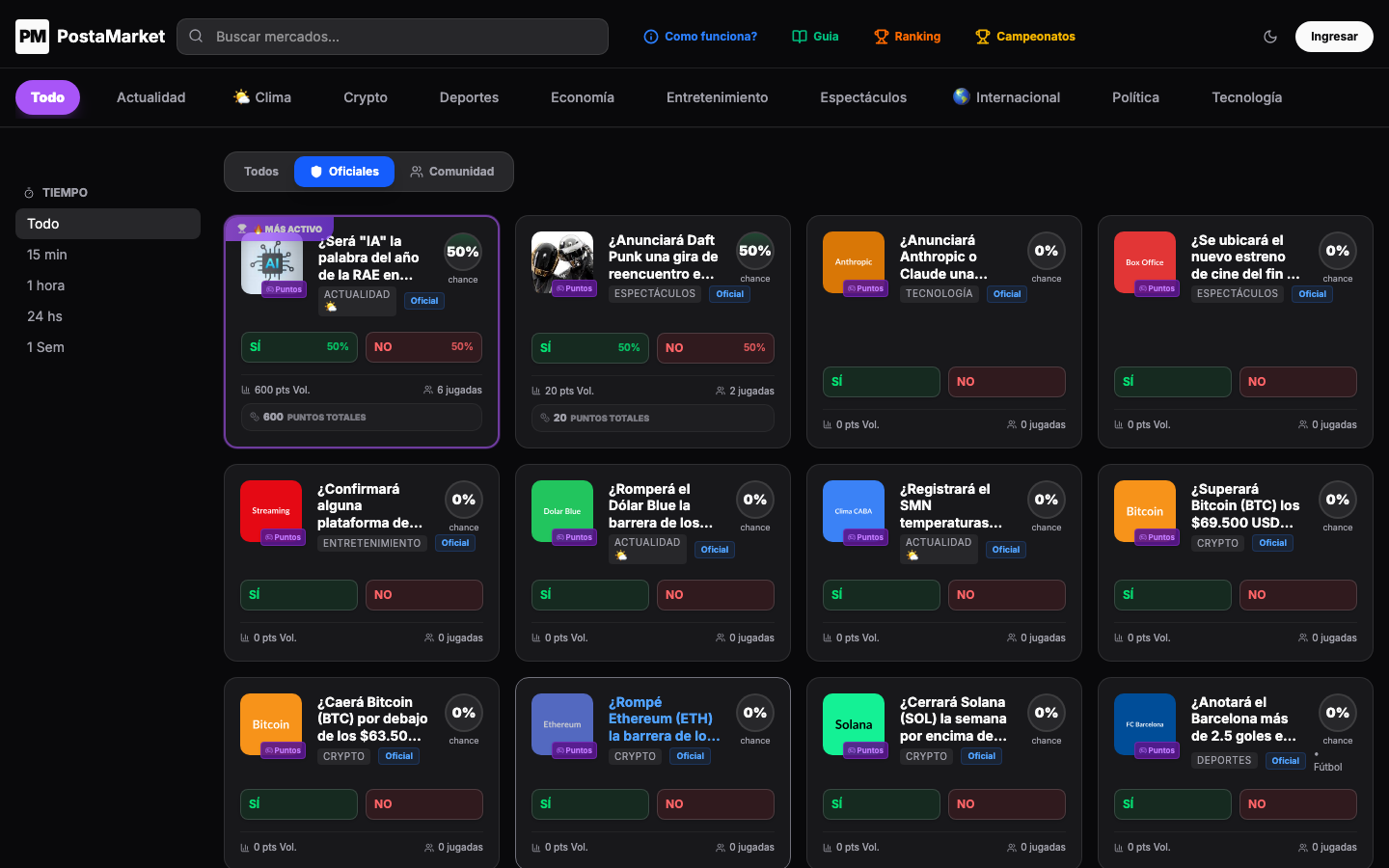Bet NO 50% on the RAE "IA" market
Viewport: 1389px width, 868px height.
(x=423, y=347)
